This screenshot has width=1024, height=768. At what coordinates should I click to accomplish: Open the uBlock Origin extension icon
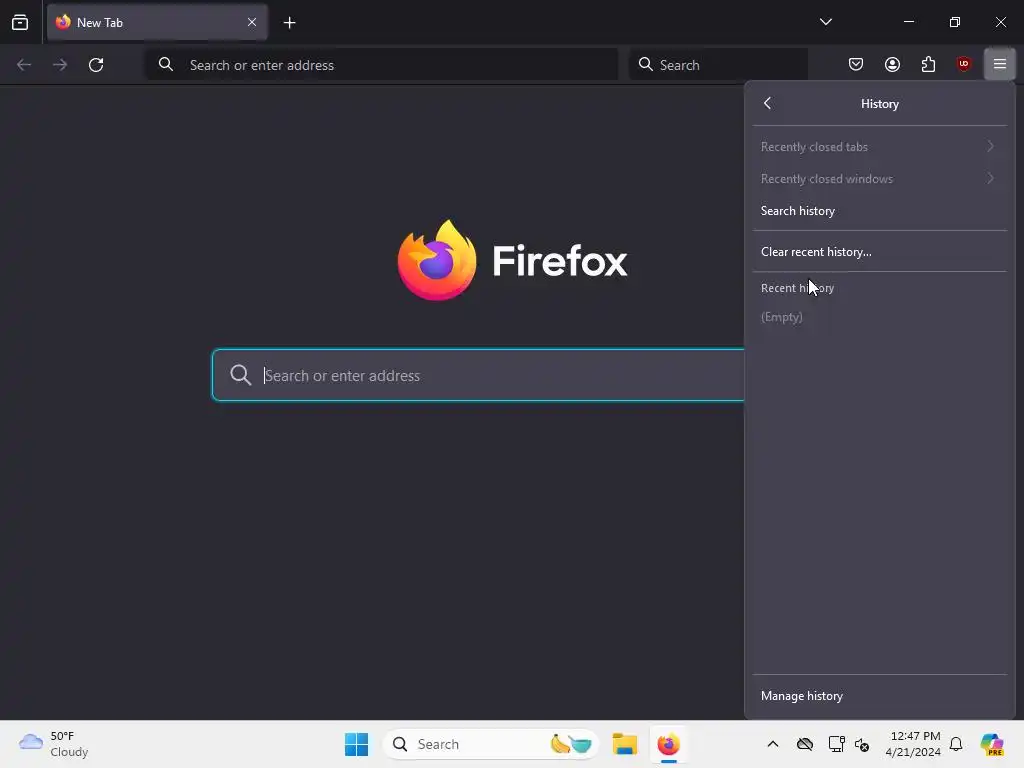963,64
